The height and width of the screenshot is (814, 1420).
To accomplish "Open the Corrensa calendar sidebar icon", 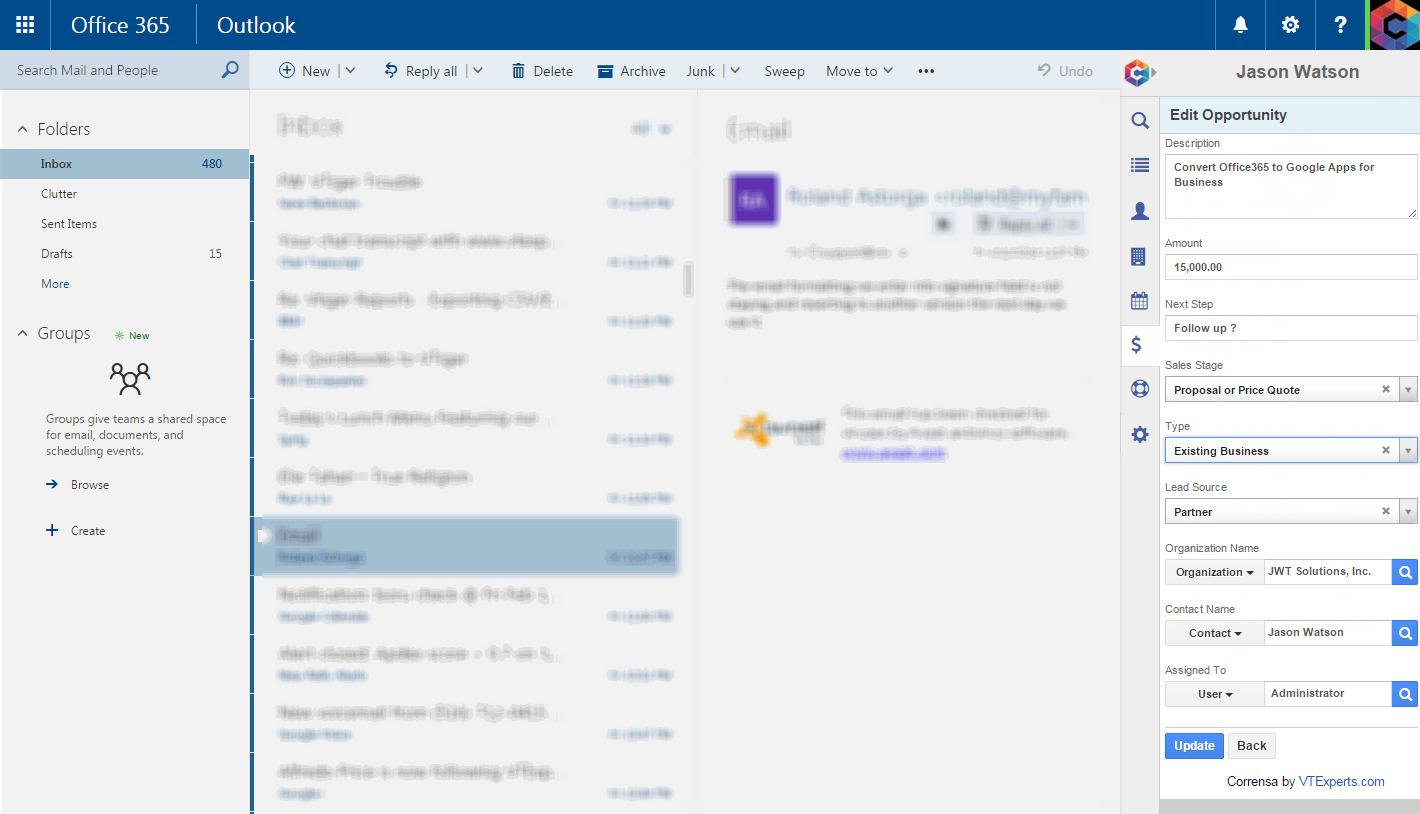I will coord(1139,300).
